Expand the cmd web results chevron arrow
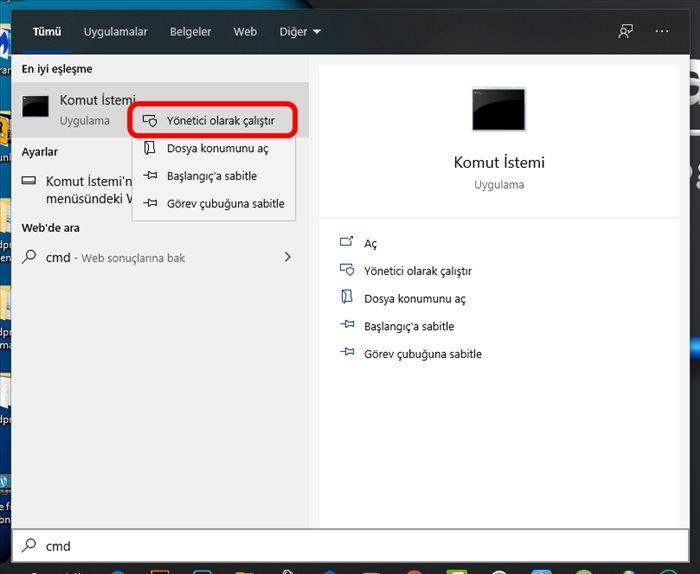The width and height of the screenshot is (700, 574). click(288, 257)
